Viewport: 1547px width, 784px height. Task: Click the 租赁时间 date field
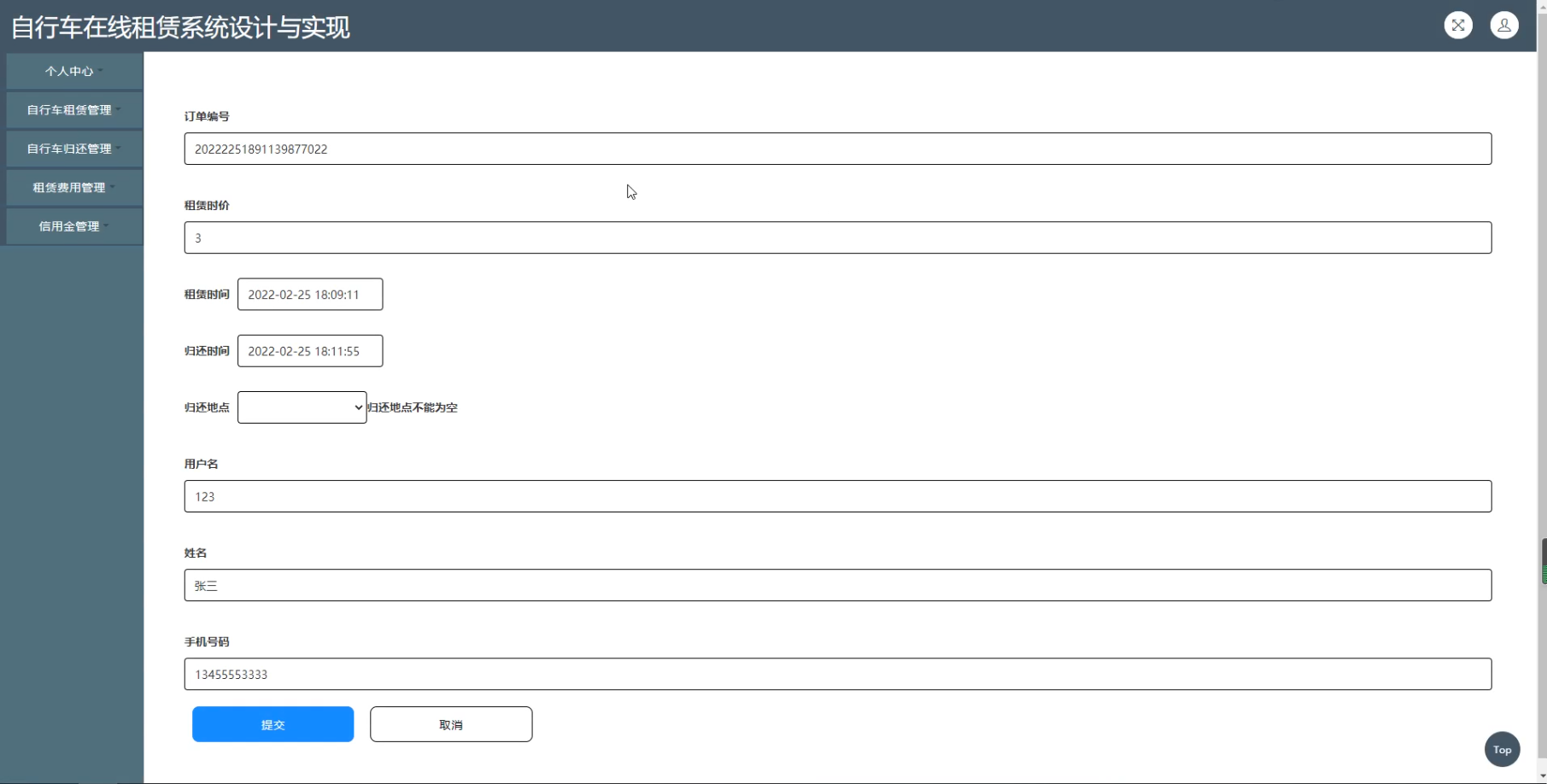(310, 294)
